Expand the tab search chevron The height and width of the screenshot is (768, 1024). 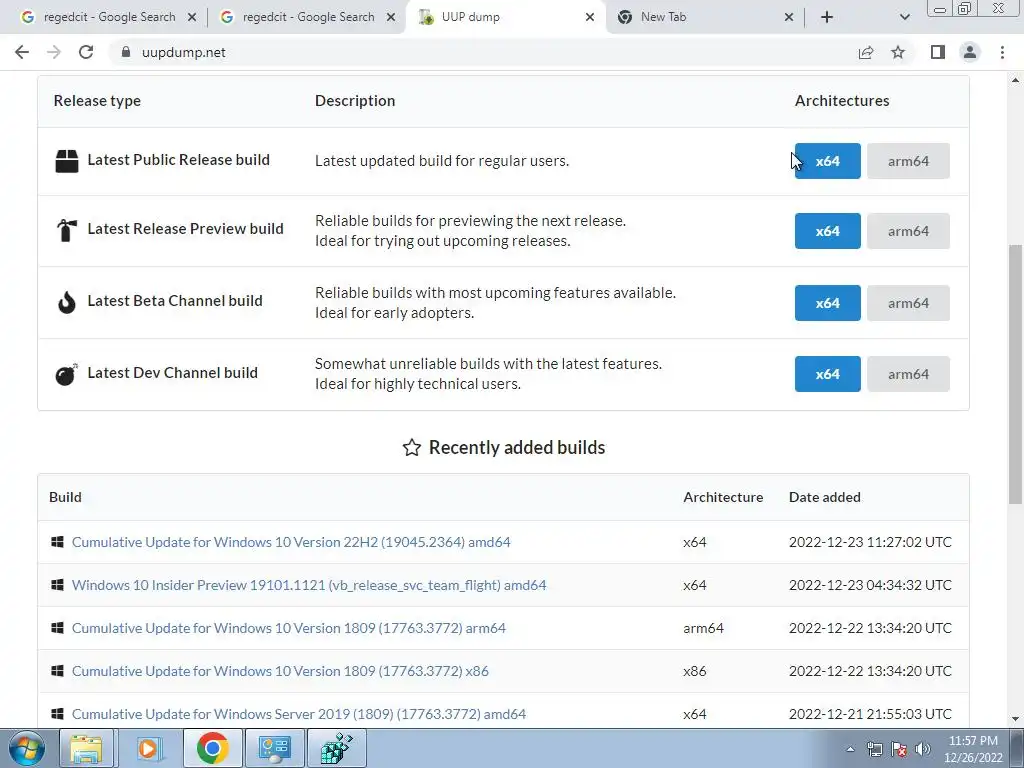[904, 17]
